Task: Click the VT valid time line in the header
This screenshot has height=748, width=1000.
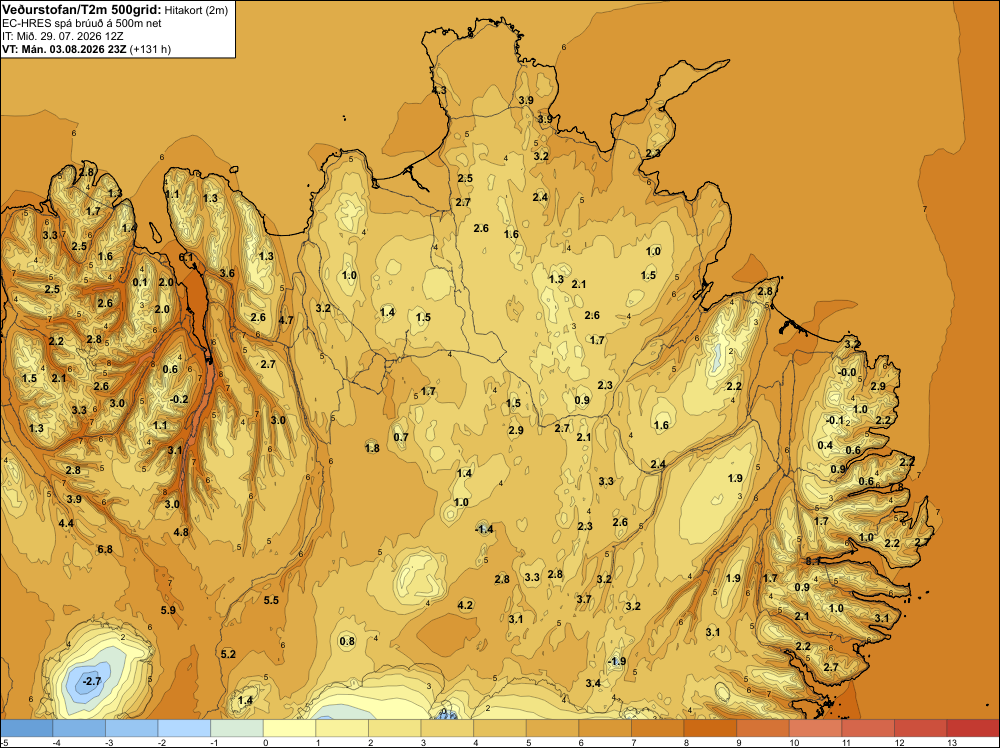Action: pos(86,49)
